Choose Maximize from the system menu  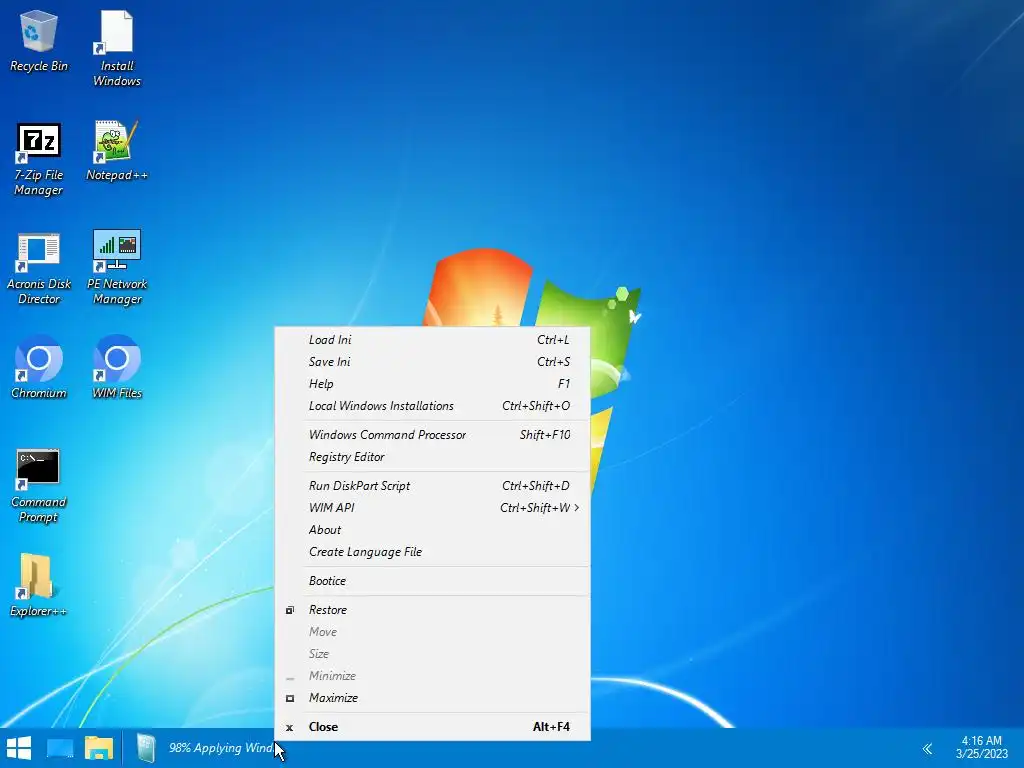pos(433,698)
